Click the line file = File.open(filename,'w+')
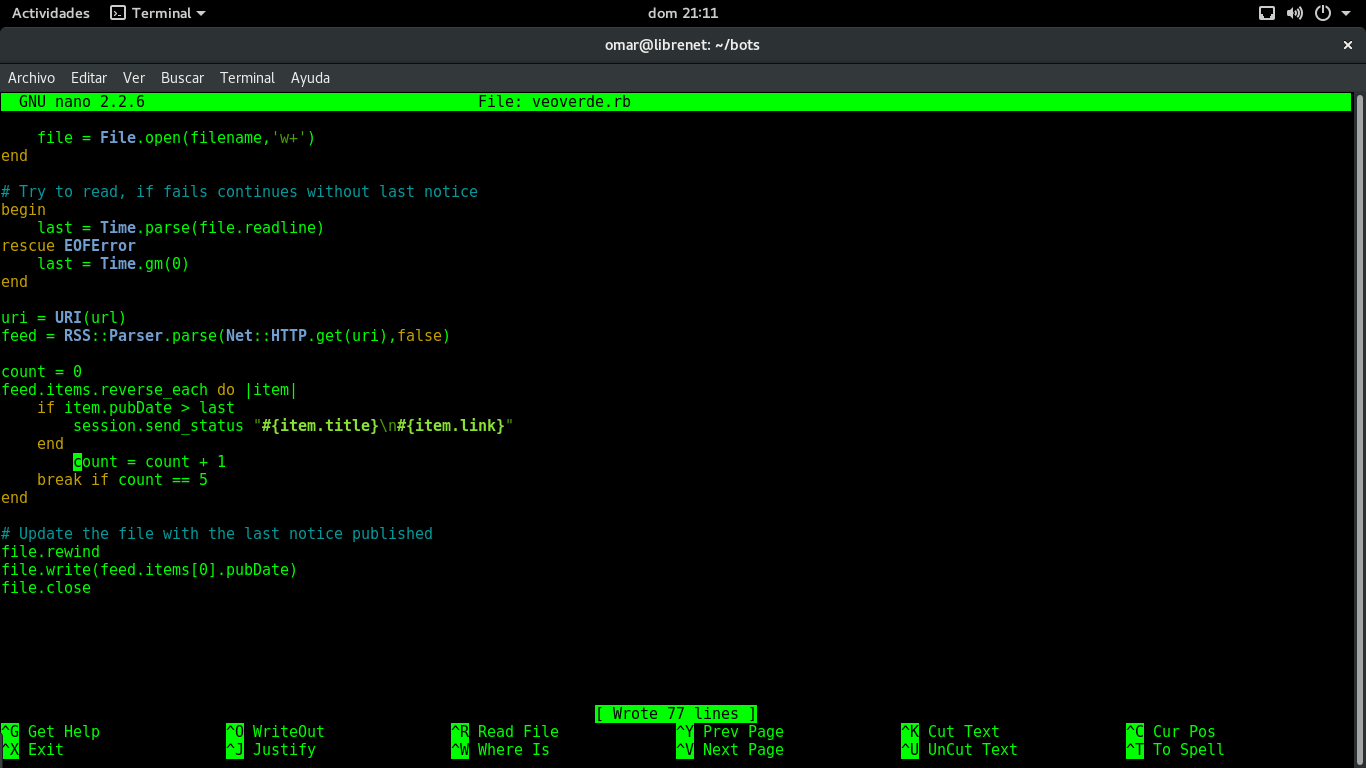 (176, 138)
